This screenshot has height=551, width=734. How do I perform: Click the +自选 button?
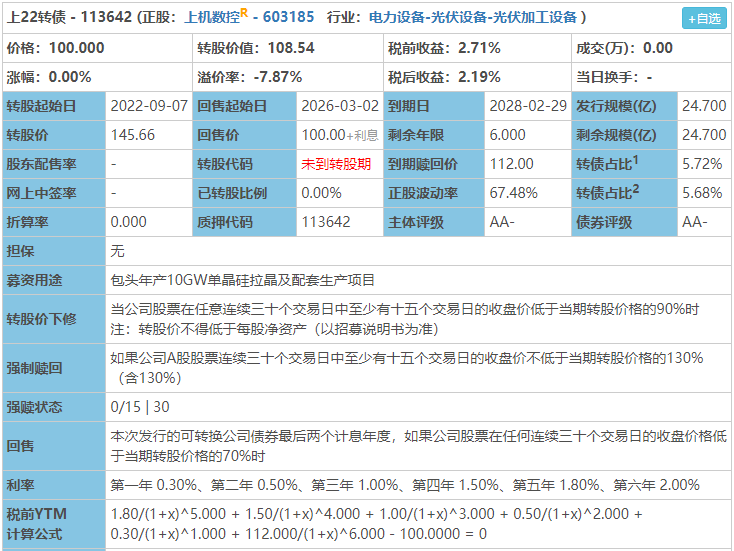tap(704, 18)
